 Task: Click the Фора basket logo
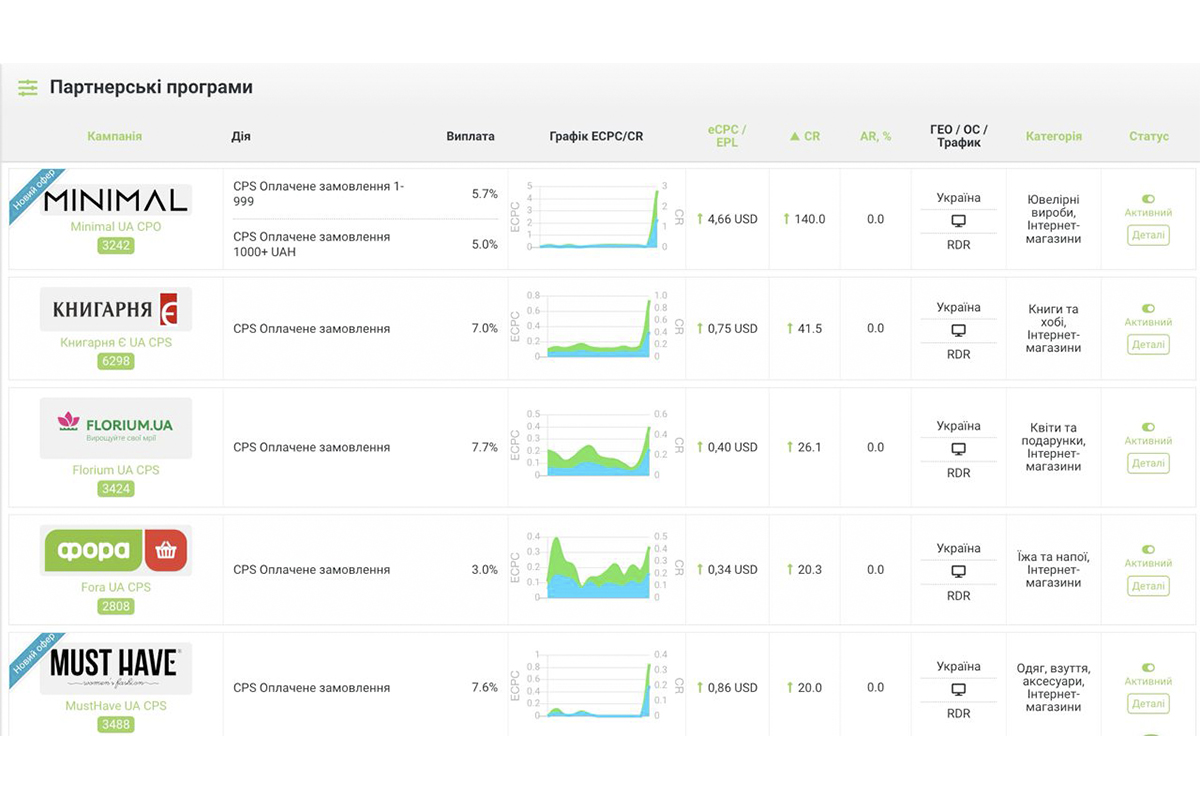coord(116,550)
